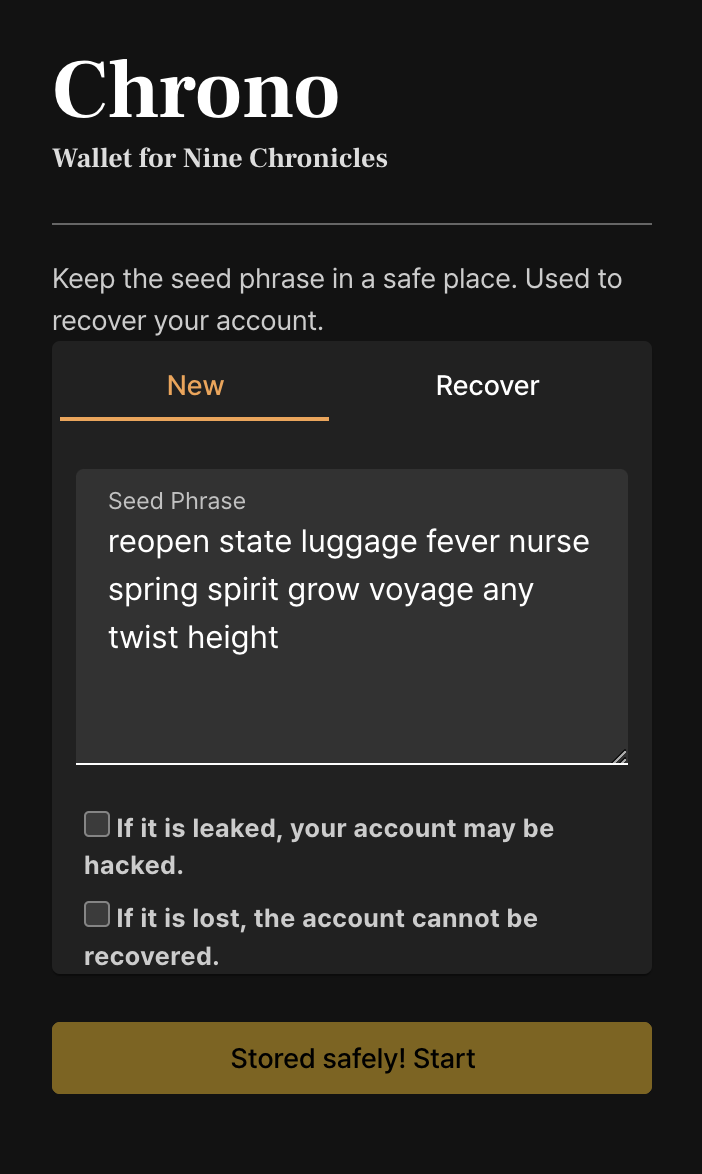Click the word "spring" in the seed phrase
Image resolution: width=702 pixels, height=1174 pixels.
(x=153, y=590)
